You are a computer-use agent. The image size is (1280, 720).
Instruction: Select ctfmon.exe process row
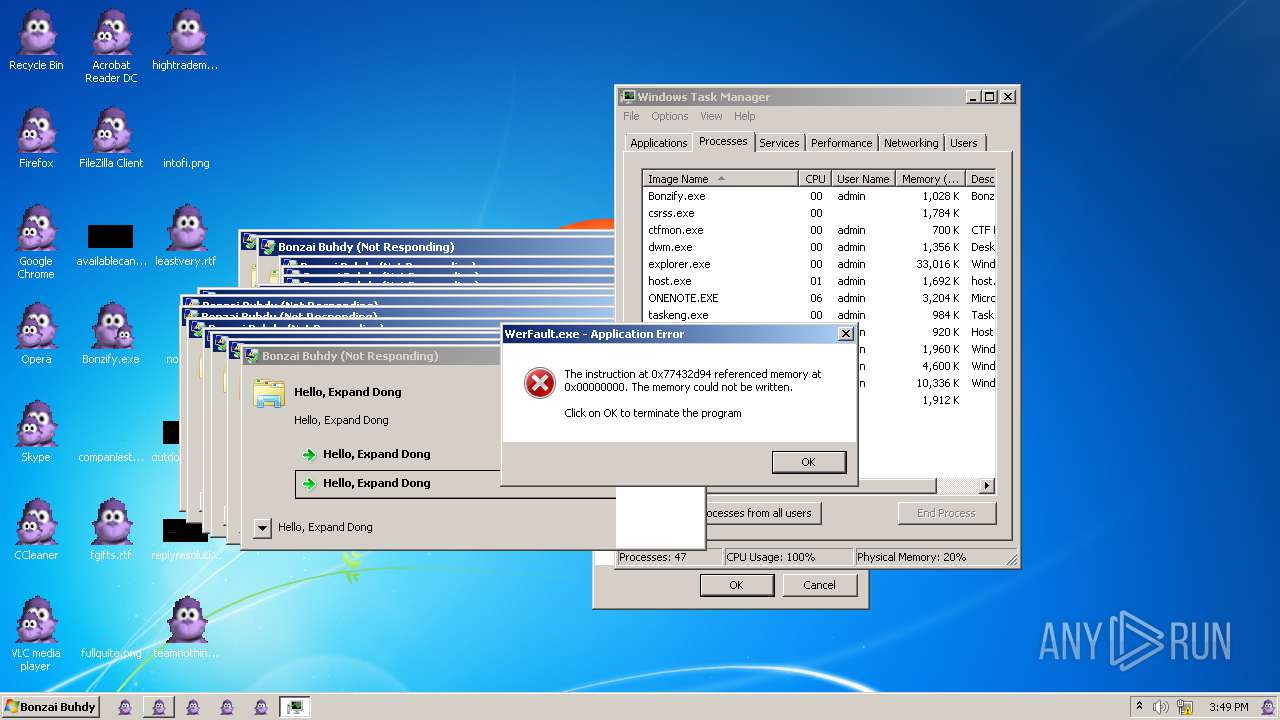point(819,230)
